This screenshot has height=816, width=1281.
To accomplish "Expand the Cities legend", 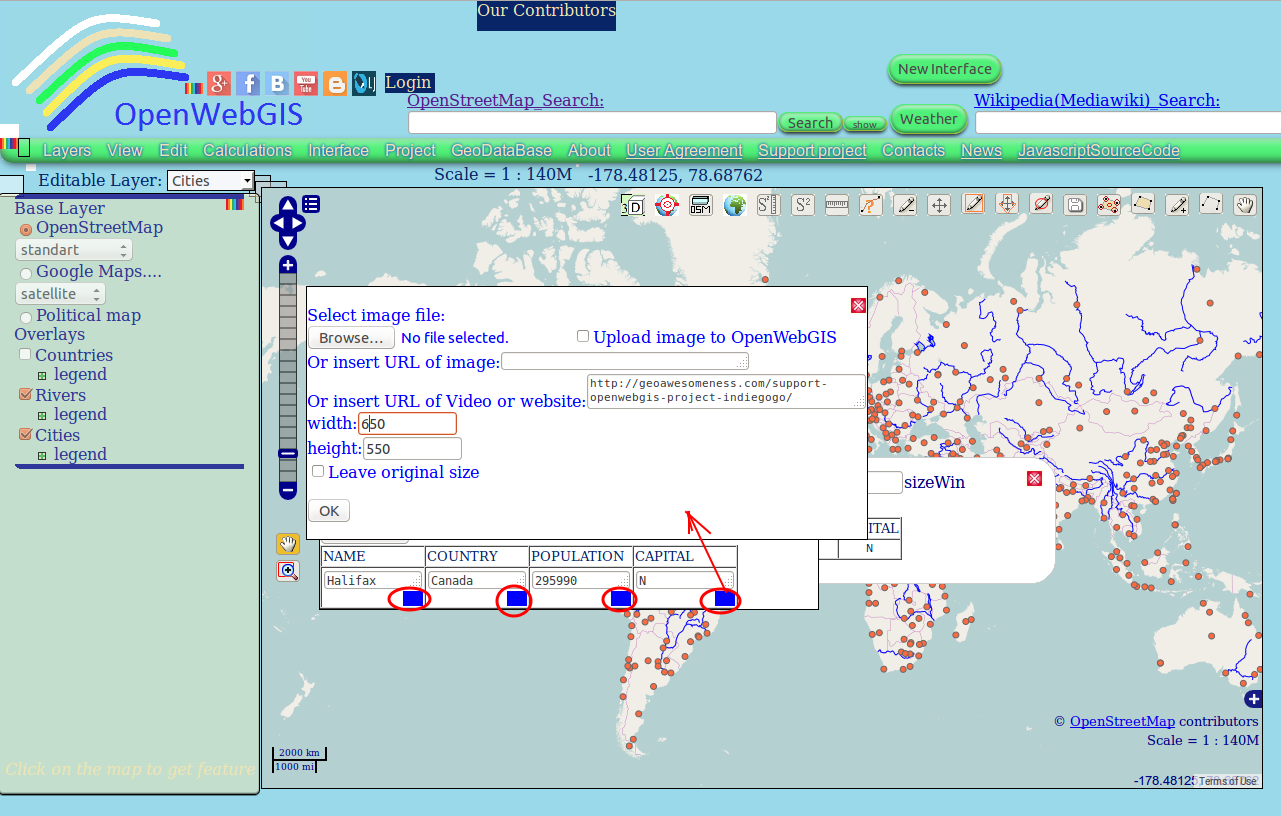I will coord(42,456).
